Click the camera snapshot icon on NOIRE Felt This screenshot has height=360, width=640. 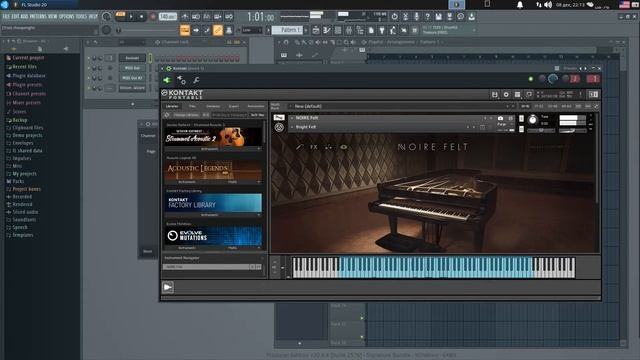pos(500,118)
